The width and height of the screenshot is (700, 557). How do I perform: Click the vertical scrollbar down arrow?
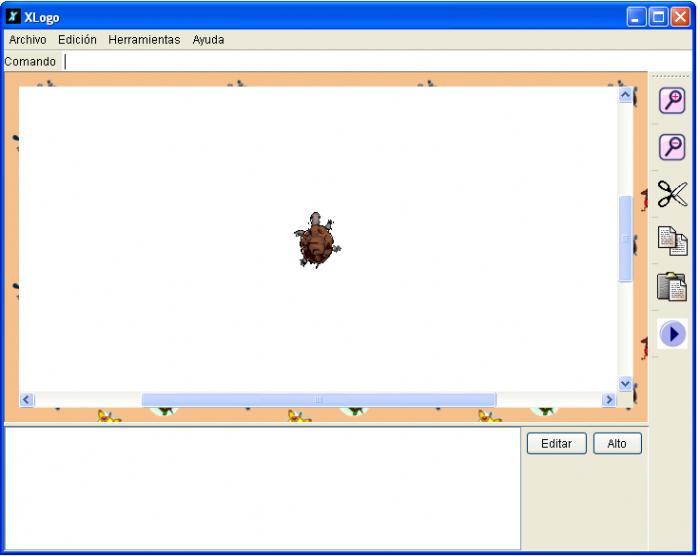625,383
